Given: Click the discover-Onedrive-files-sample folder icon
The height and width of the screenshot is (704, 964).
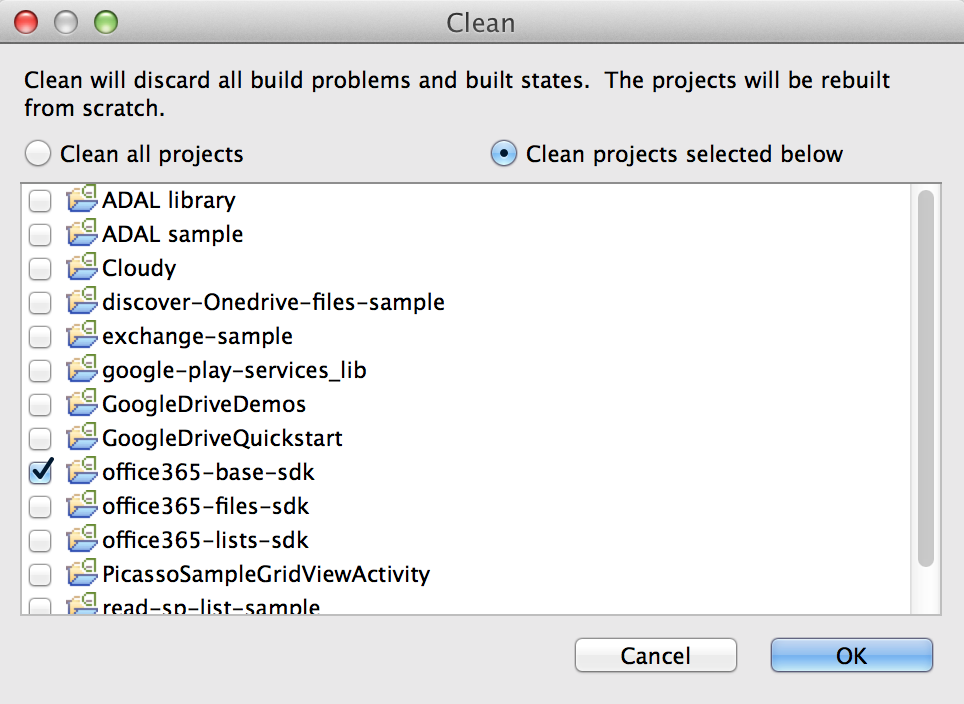Looking at the screenshot, I should coord(82,302).
